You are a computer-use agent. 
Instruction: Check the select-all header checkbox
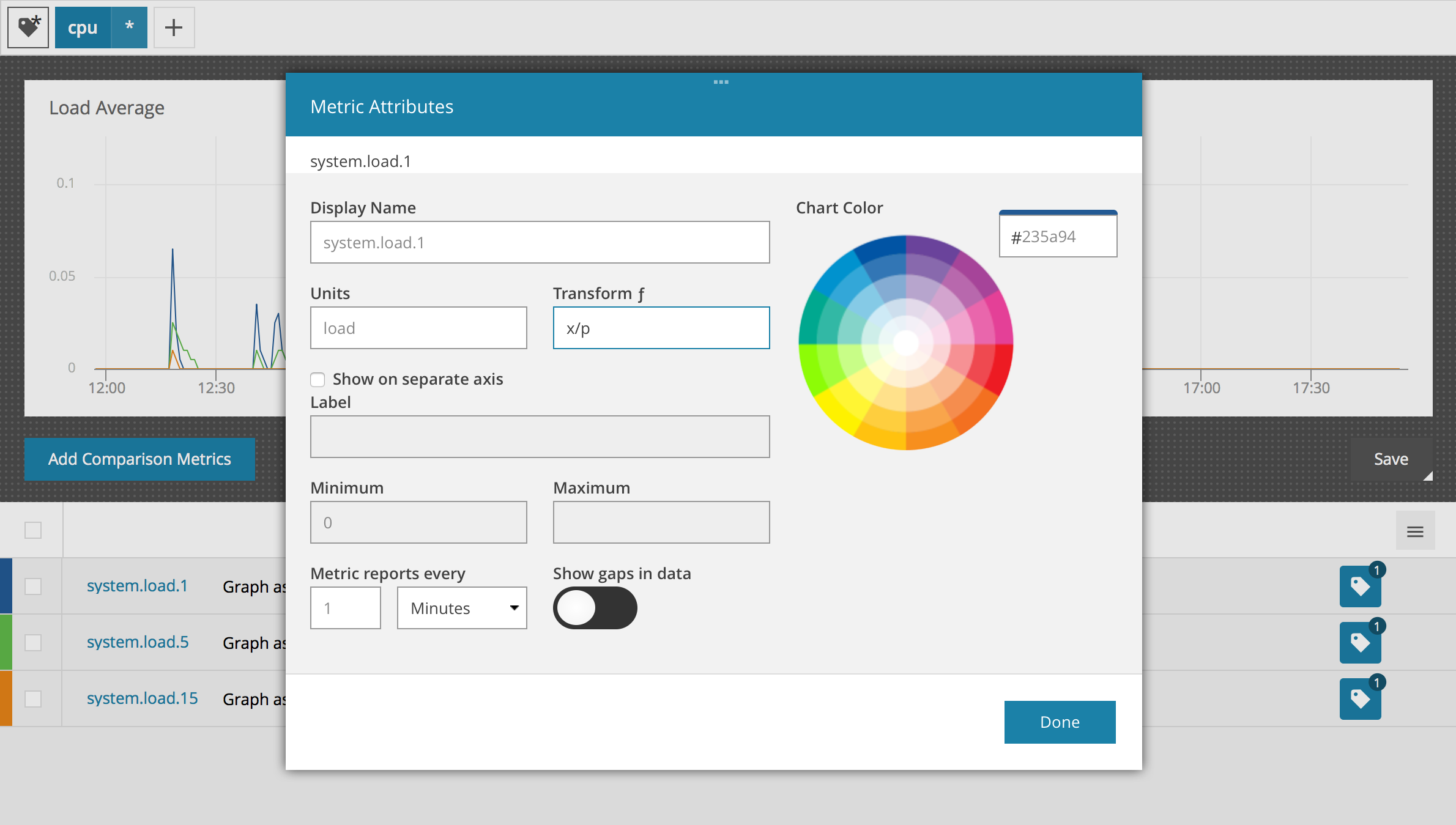pyautogui.click(x=33, y=530)
